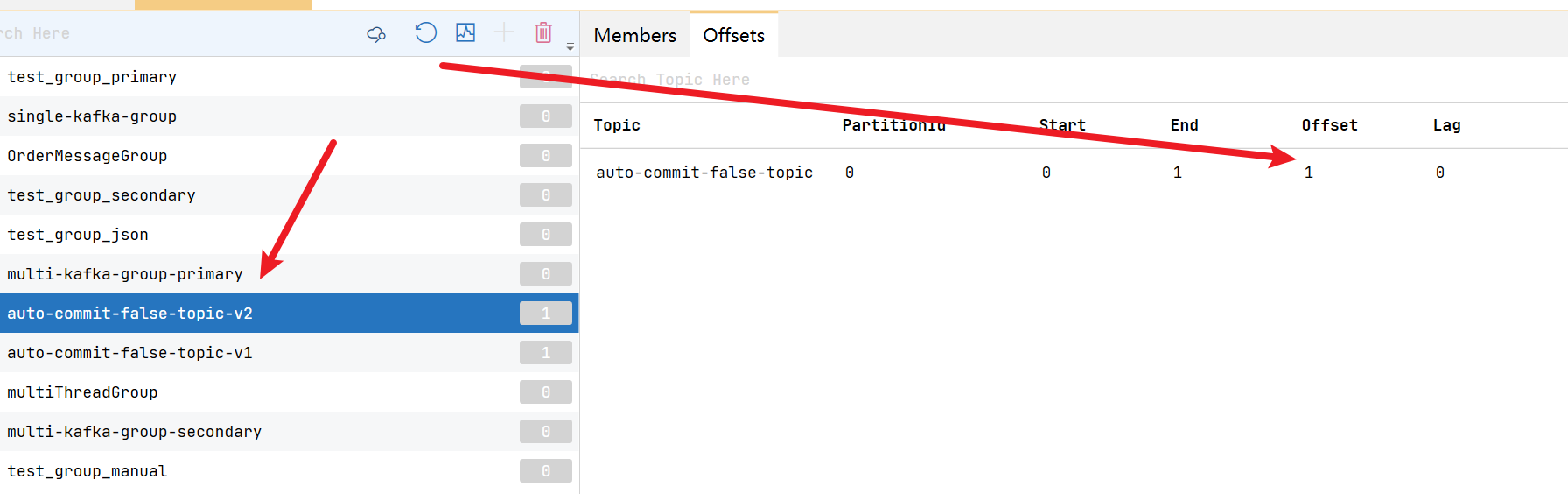The width and height of the screenshot is (1568, 494).
Task: Click the Topic column header
Action: pos(617,125)
